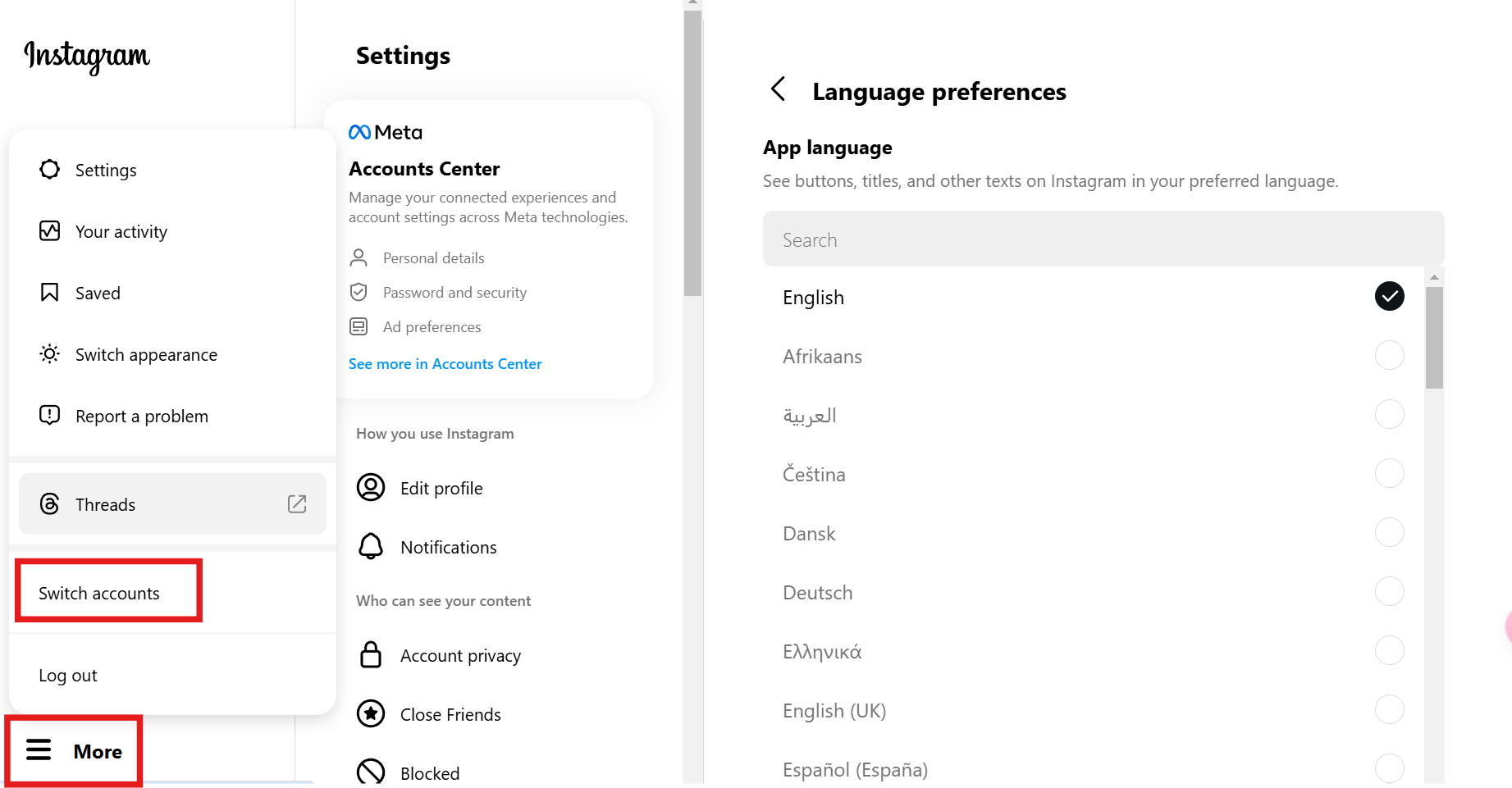Open Report a problem menu entry

point(141,417)
